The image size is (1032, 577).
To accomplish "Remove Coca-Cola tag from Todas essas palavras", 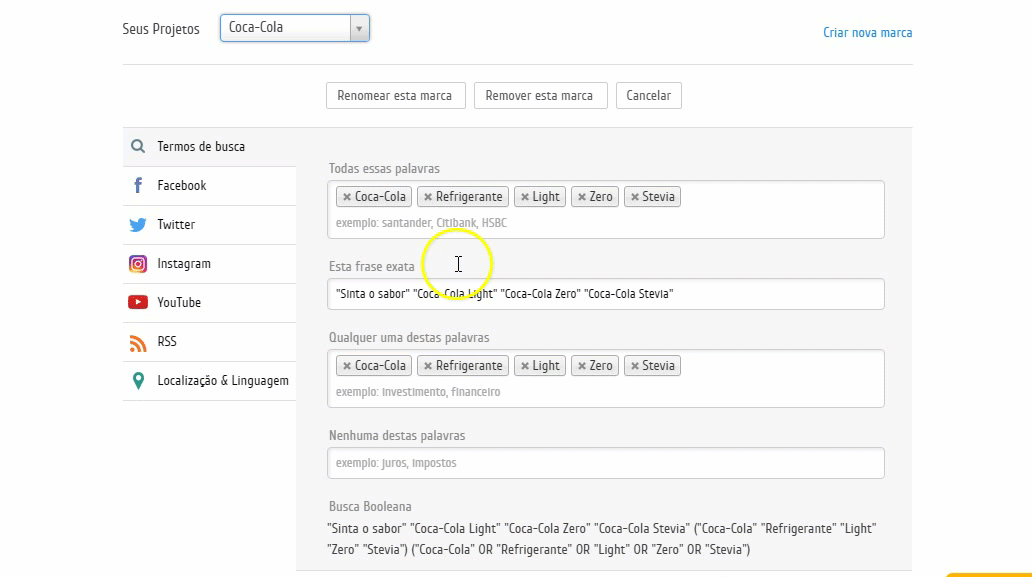I will (x=346, y=197).
